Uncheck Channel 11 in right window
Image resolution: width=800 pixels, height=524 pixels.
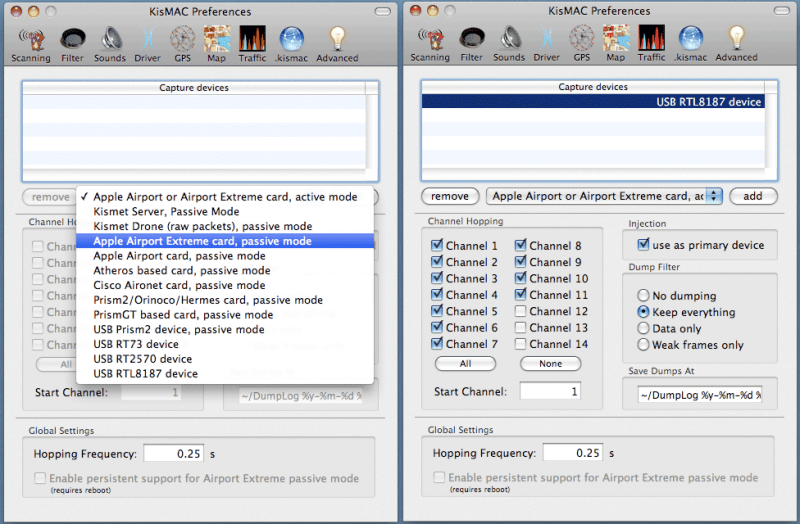click(520, 294)
